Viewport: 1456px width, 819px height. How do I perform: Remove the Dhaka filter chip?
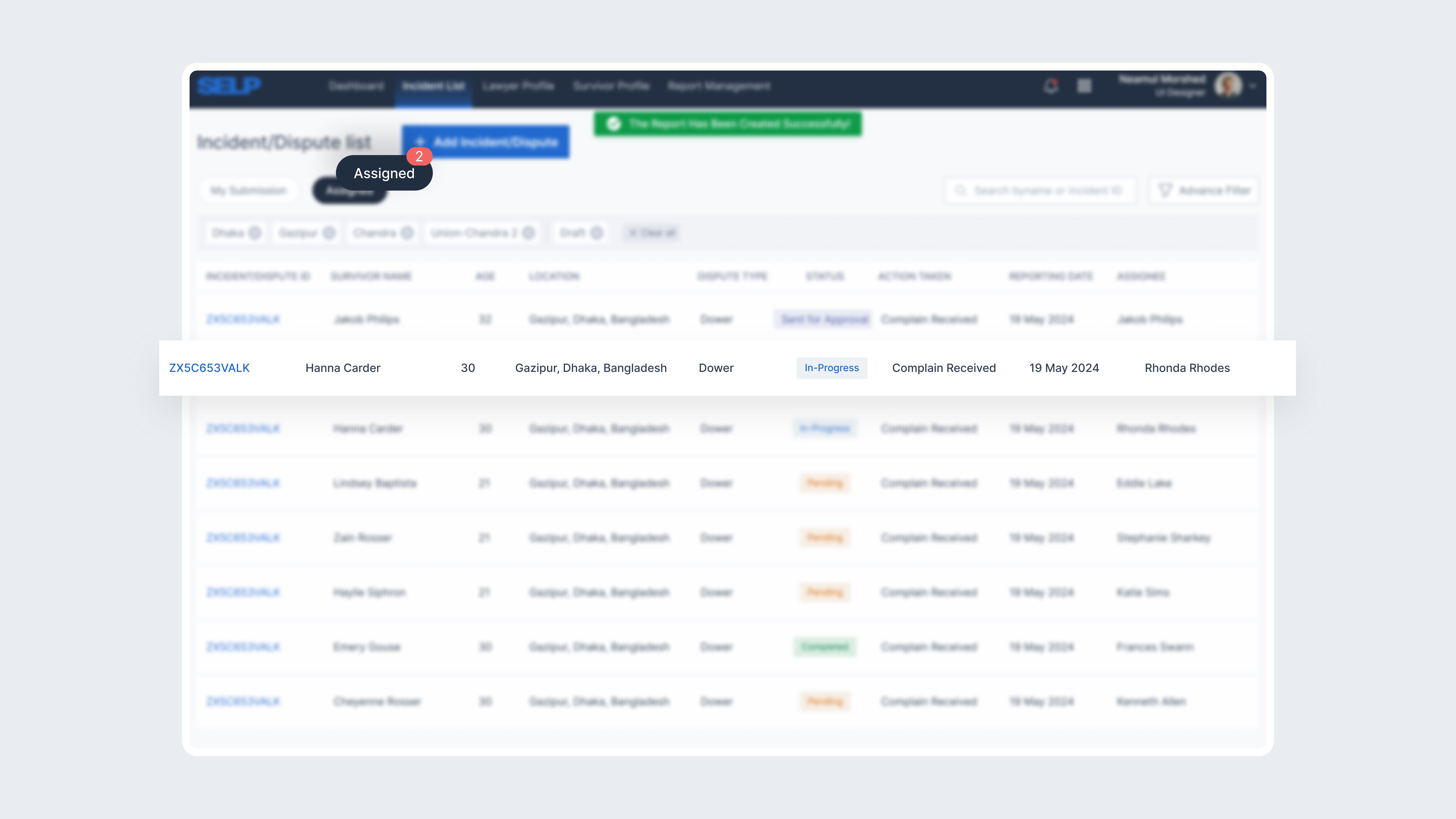(x=255, y=233)
